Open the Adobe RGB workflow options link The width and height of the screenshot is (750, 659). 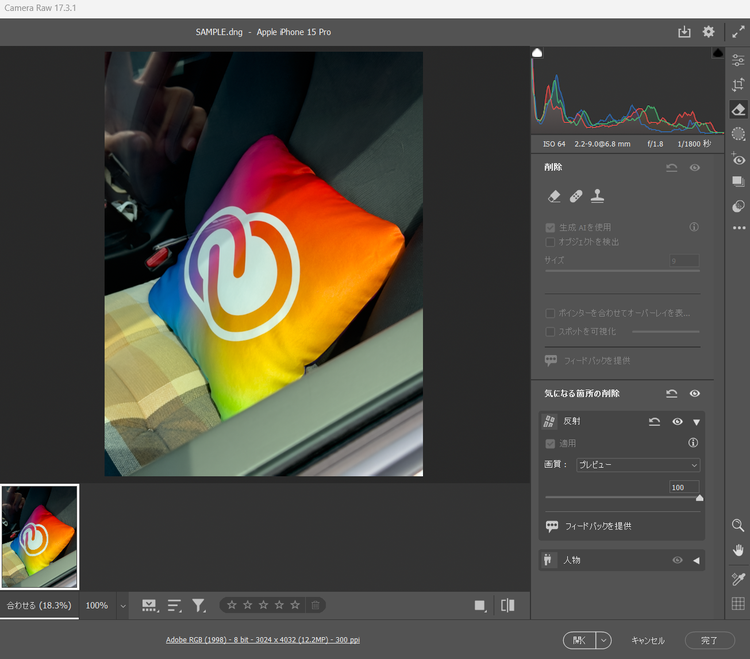tap(263, 640)
